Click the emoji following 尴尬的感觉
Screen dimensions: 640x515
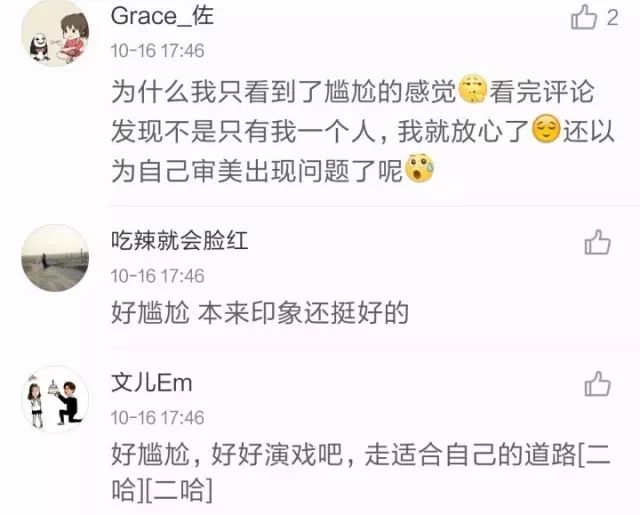pyautogui.click(x=473, y=89)
